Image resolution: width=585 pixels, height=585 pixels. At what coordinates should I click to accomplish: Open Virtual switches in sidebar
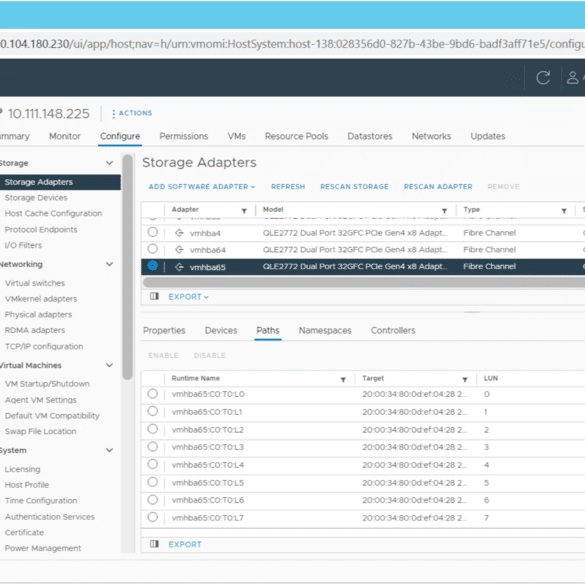pyautogui.click(x=35, y=283)
